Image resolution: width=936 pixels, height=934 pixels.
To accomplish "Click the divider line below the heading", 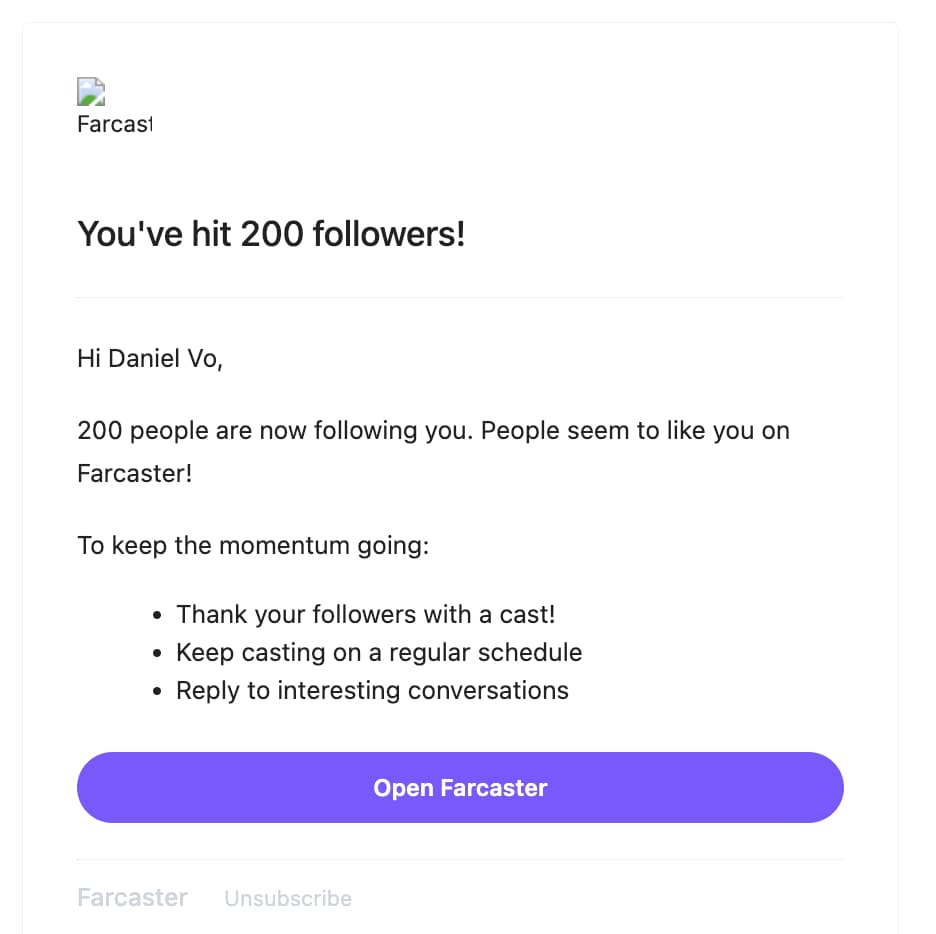I will point(460,297).
